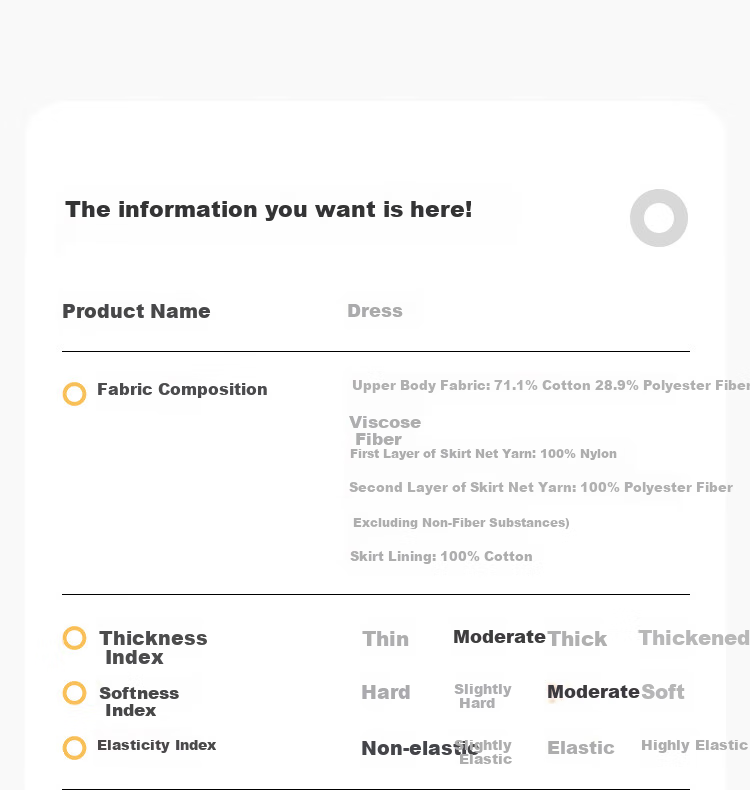Click the orange circle beside Thickness Index

75,638
